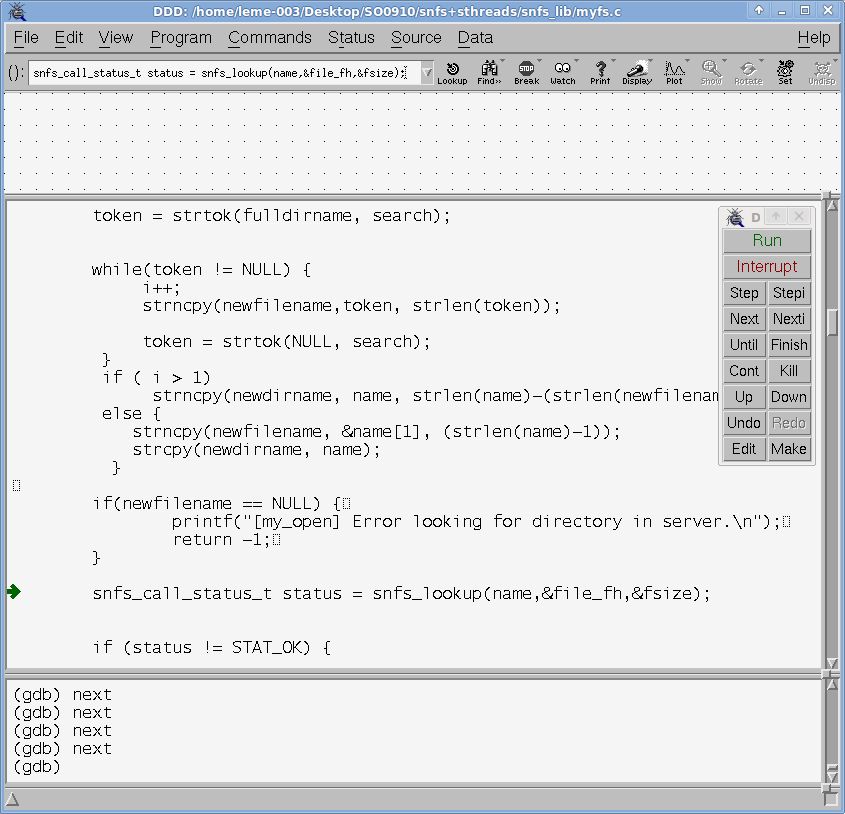This screenshot has width=845, height=814.
Task: Open the File menu
Action: pos(26,38)
